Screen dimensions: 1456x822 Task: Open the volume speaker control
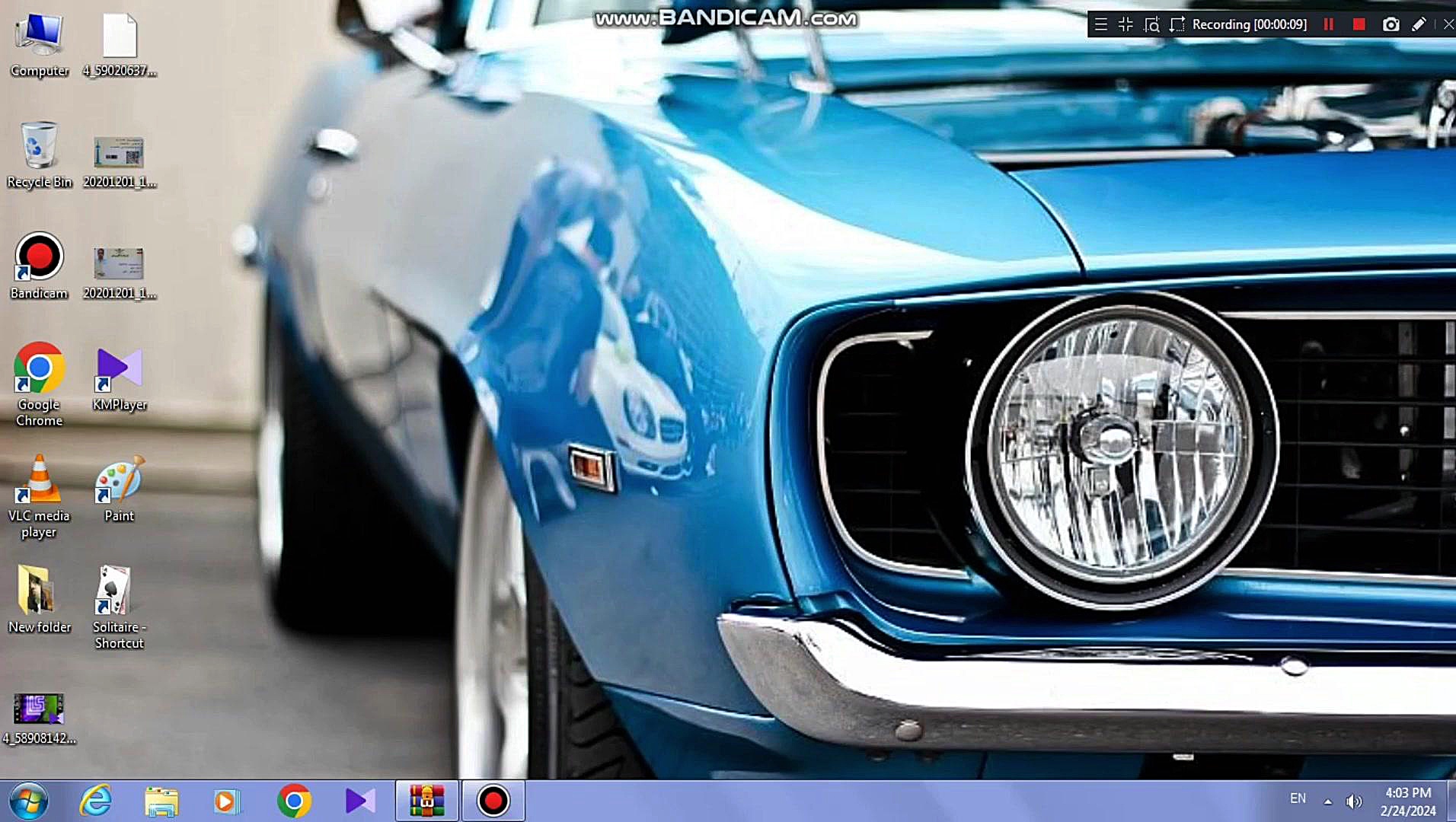[1353, 801]
